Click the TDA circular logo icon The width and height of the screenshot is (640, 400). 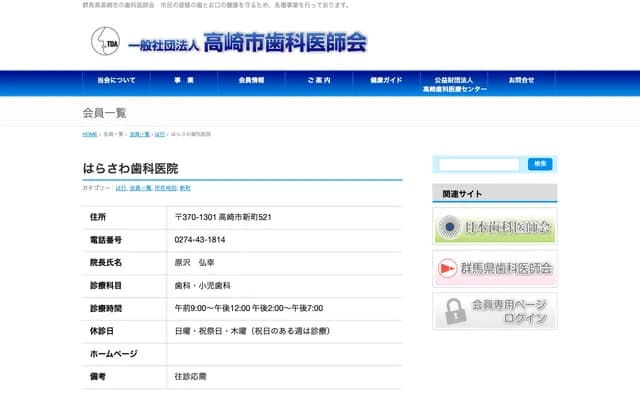pyautogui.click(x=105, y=41)
